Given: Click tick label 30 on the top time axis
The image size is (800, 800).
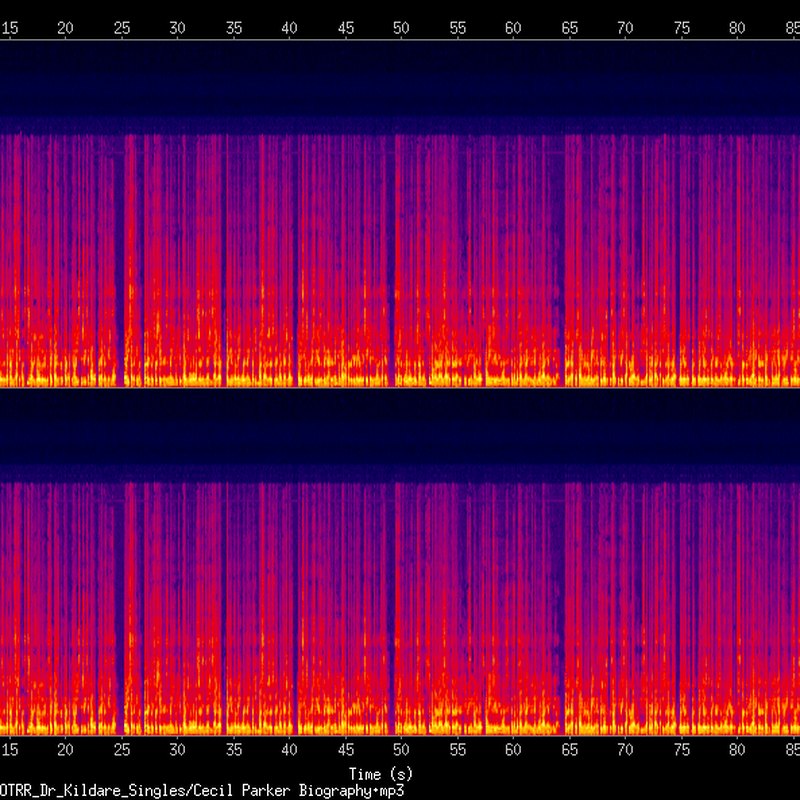Looking at the screenshot, I should pos(177,28).
